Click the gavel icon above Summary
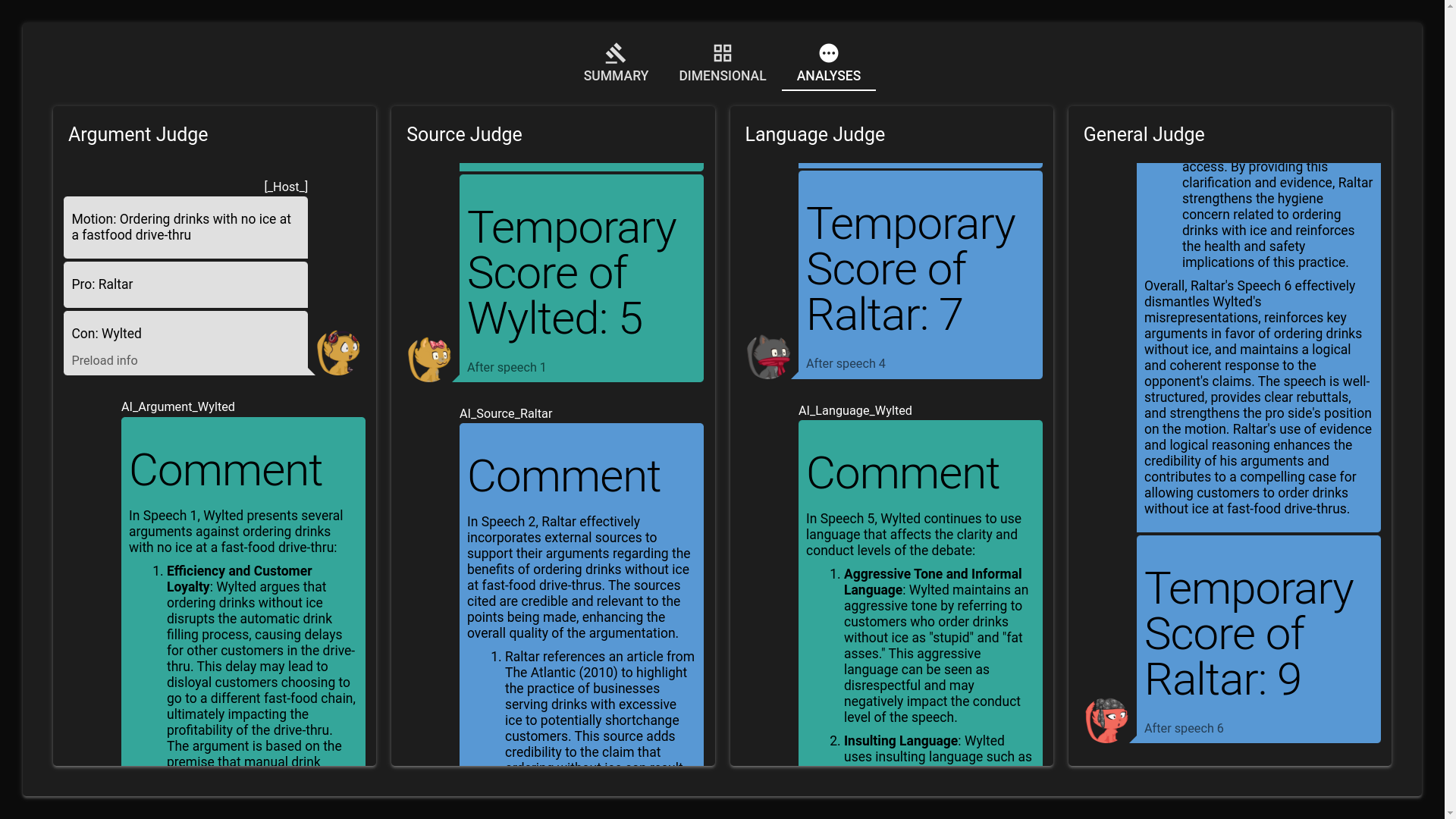1456x819 pixels. [x=615, y=53]
